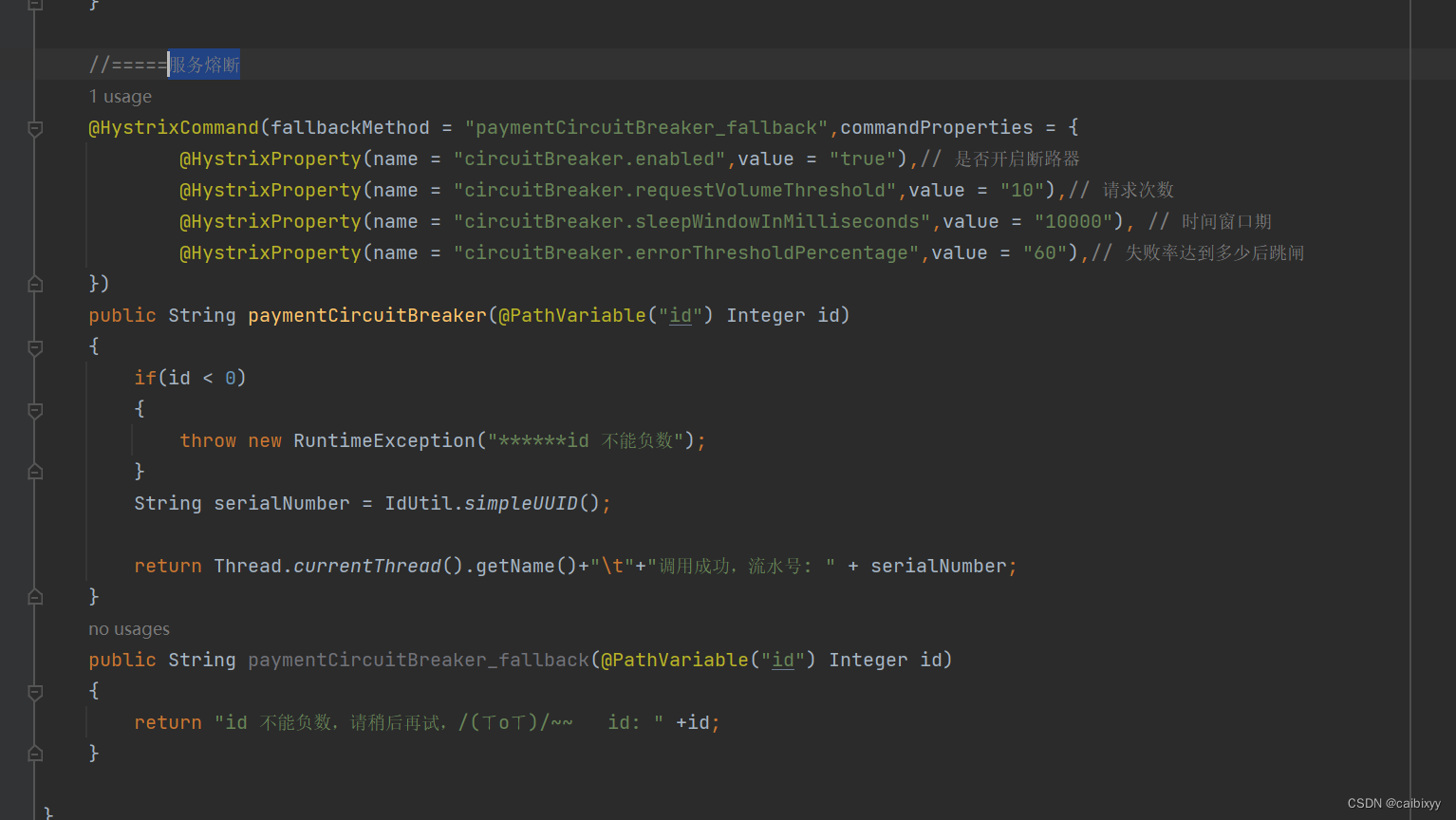The width and height of the screenshot is (1456, 820).
Task: Click the "circuitBreaker.errorThresholdPercentage" string
Action: click(x=686, y=252)
